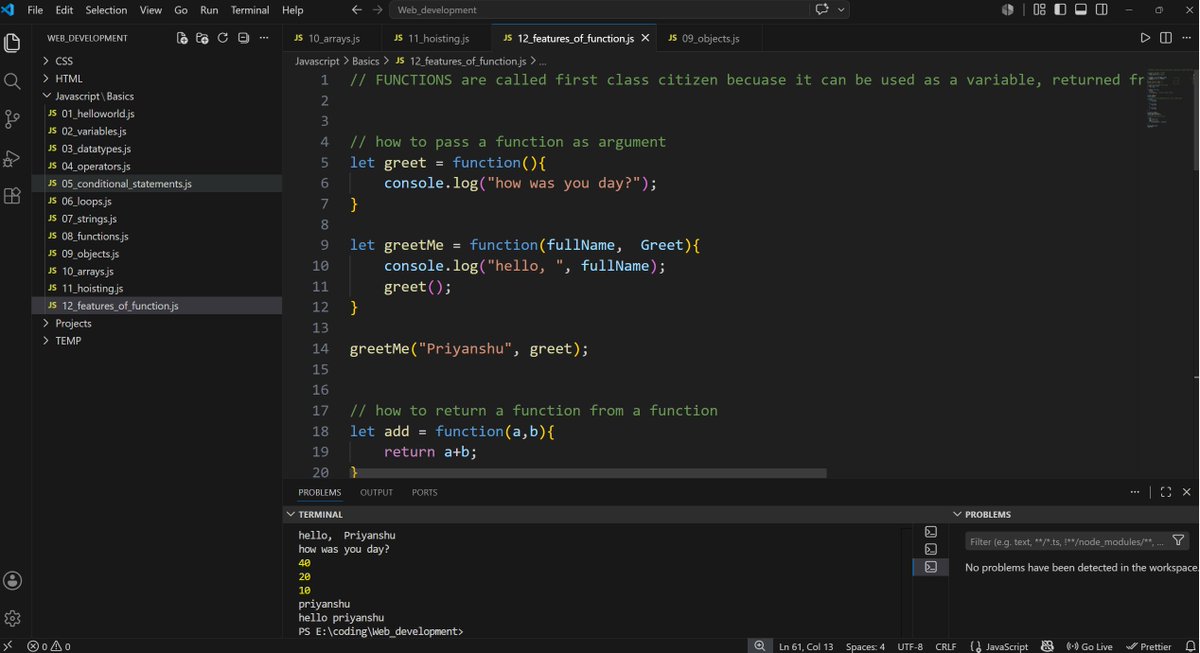This screenshot has height=653, width=1200.
Task: Collapse all folders in Explorer
Action: [243, 38]
